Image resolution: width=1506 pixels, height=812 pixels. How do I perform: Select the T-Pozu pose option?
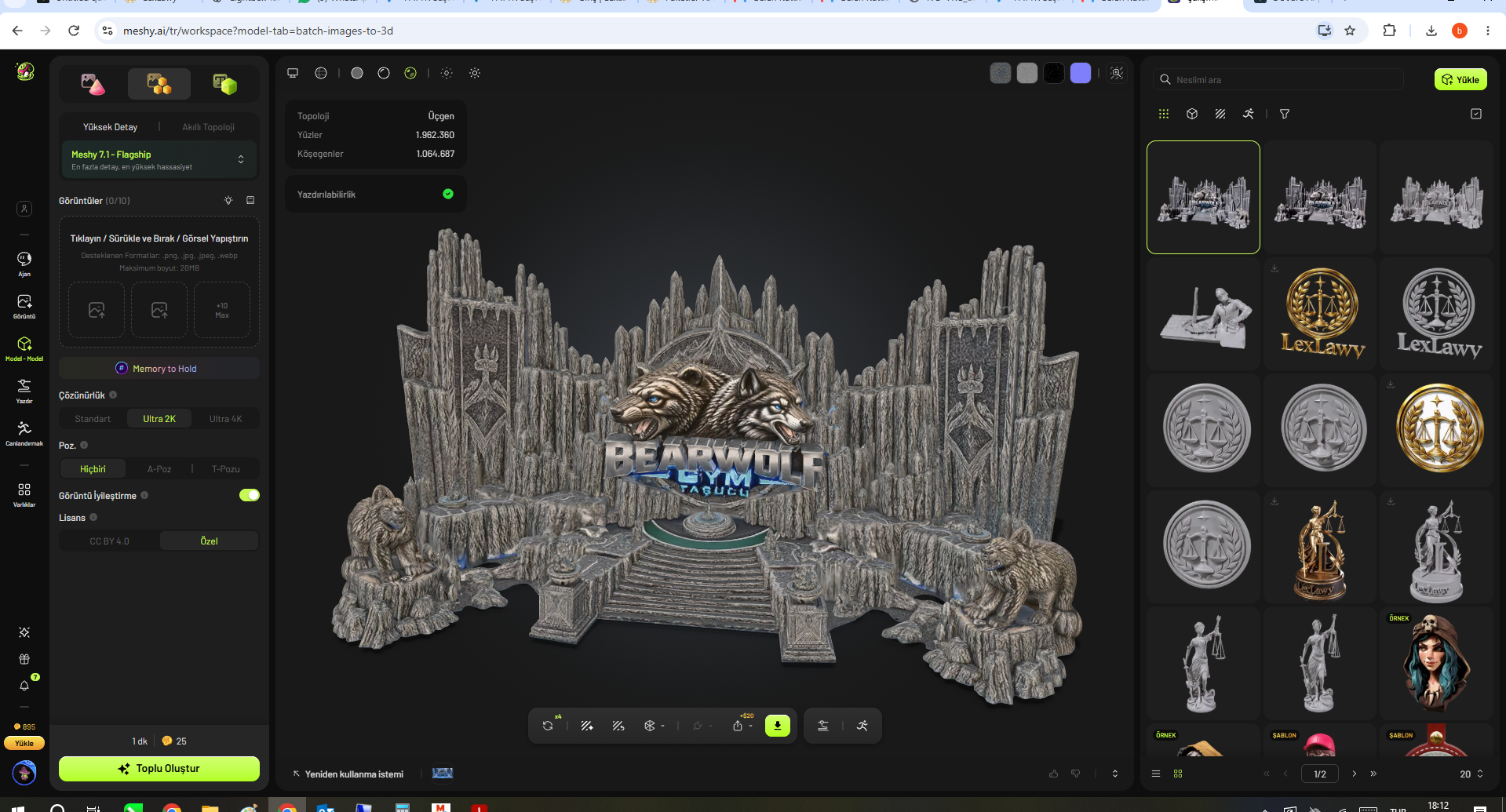coord(226,469)
